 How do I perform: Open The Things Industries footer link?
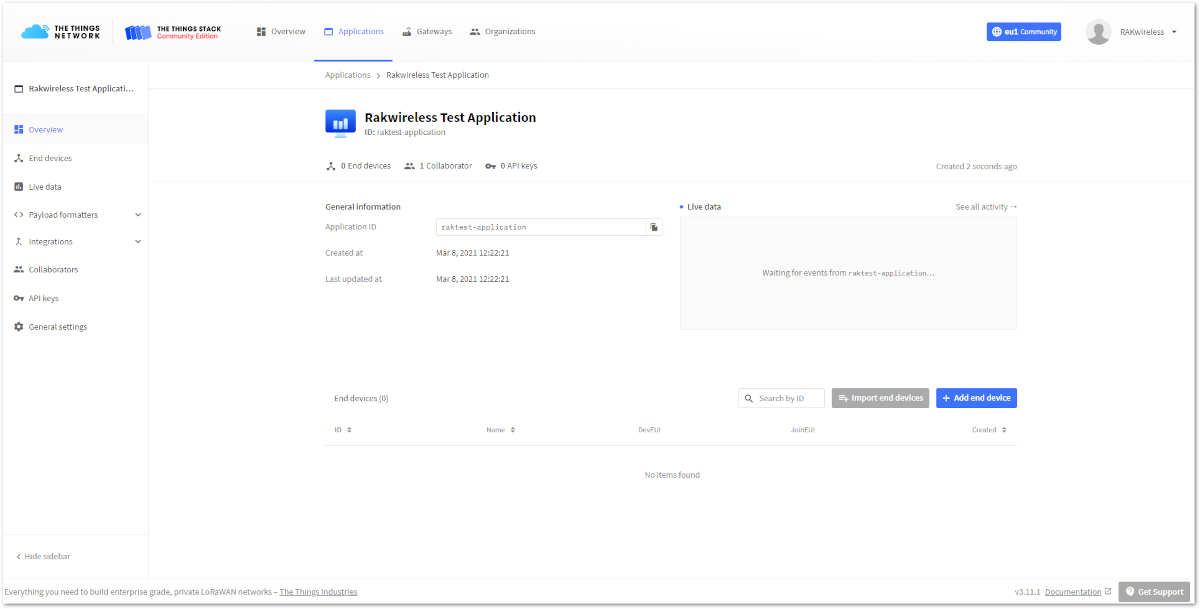(x=318, y=592)
